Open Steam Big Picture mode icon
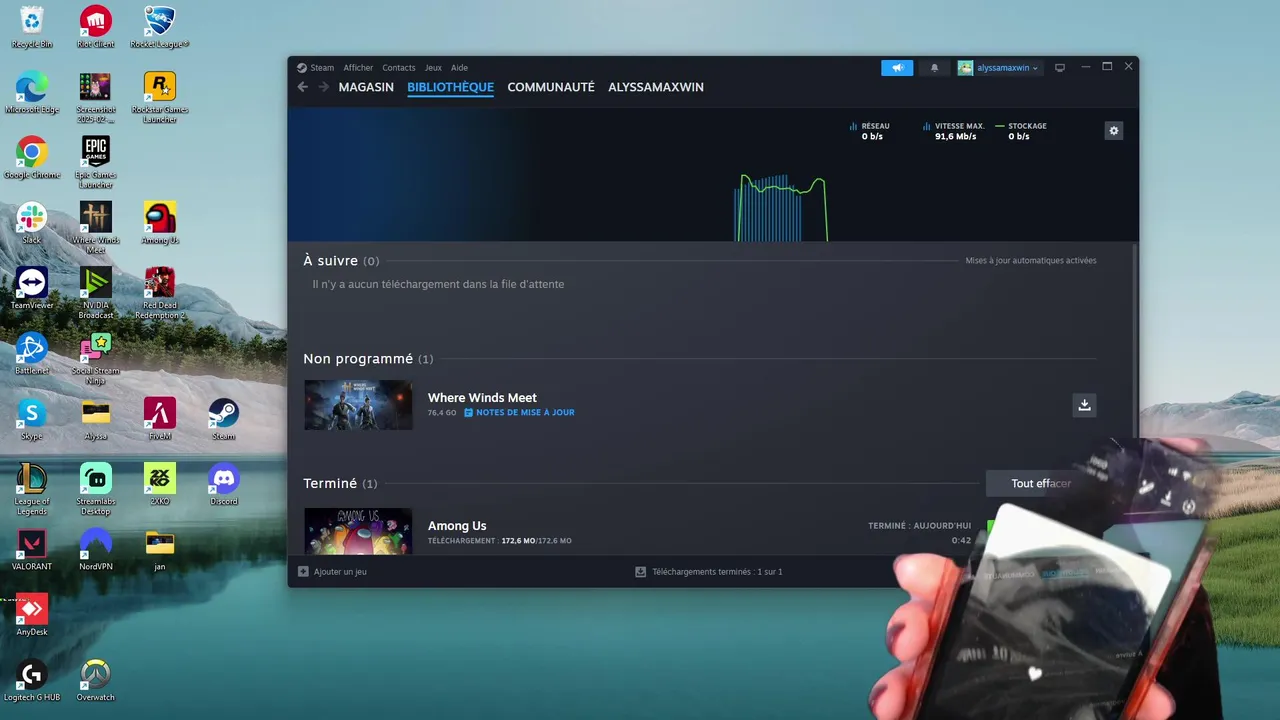Image resolution: width=1280 pixels, height=720 pixels. point(1060,68)
